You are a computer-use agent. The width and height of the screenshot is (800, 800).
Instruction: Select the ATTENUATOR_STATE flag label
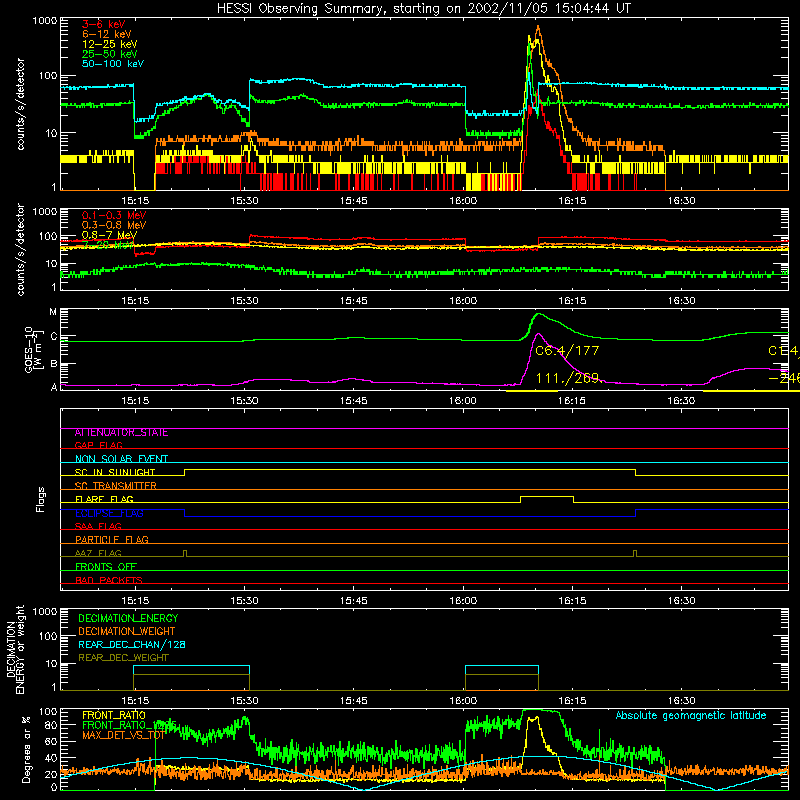[x=121, y=433]
